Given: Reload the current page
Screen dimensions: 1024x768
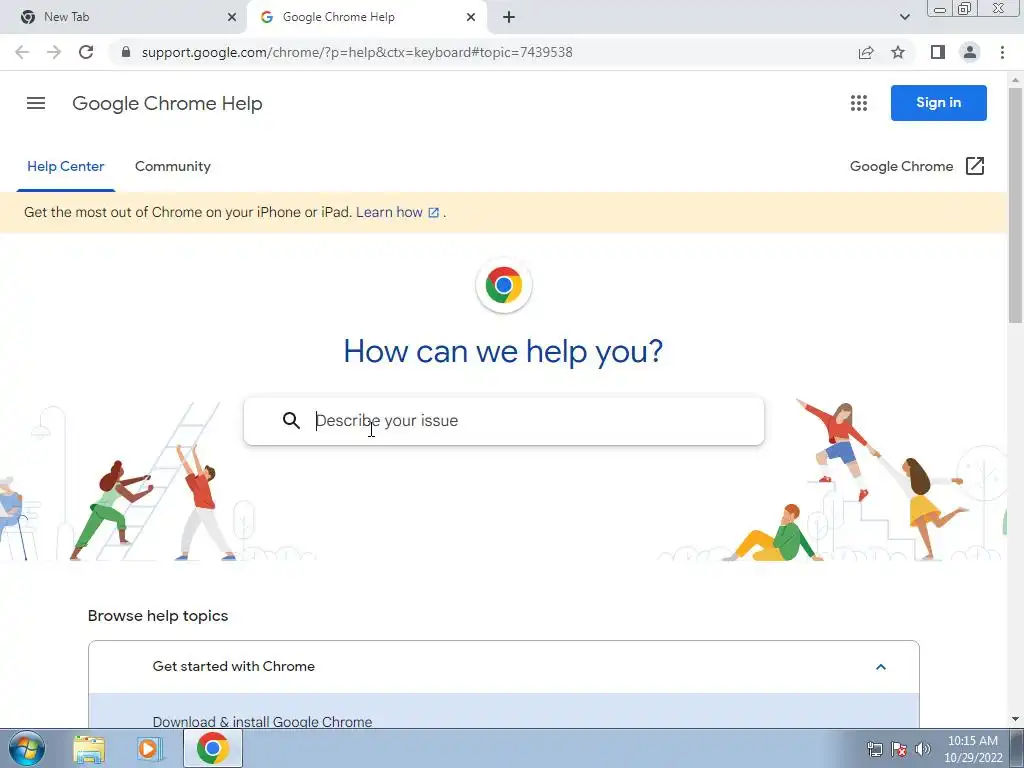Looking at the screenshot, I should (86, 52).
